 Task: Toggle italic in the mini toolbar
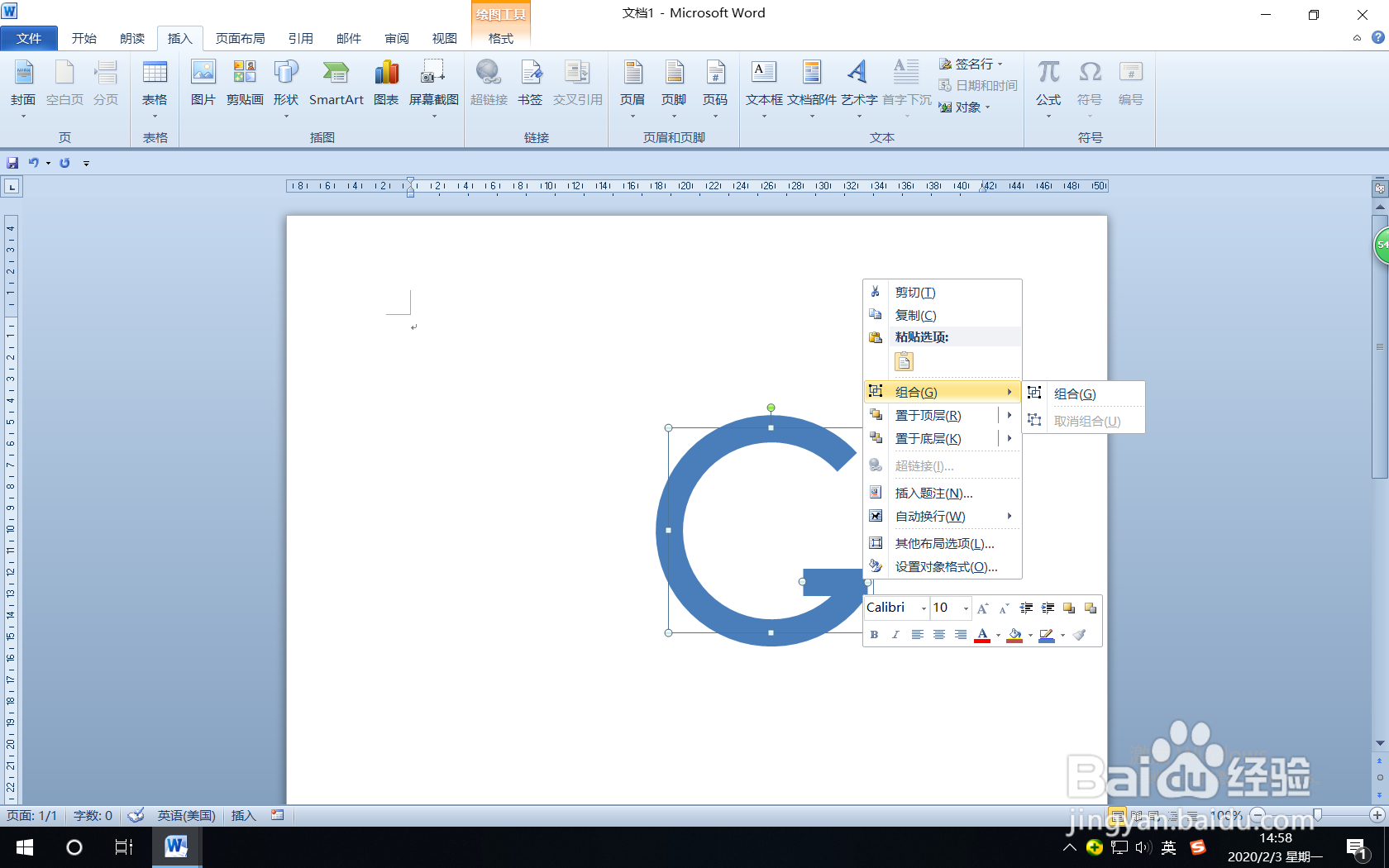tap(895, 635)
